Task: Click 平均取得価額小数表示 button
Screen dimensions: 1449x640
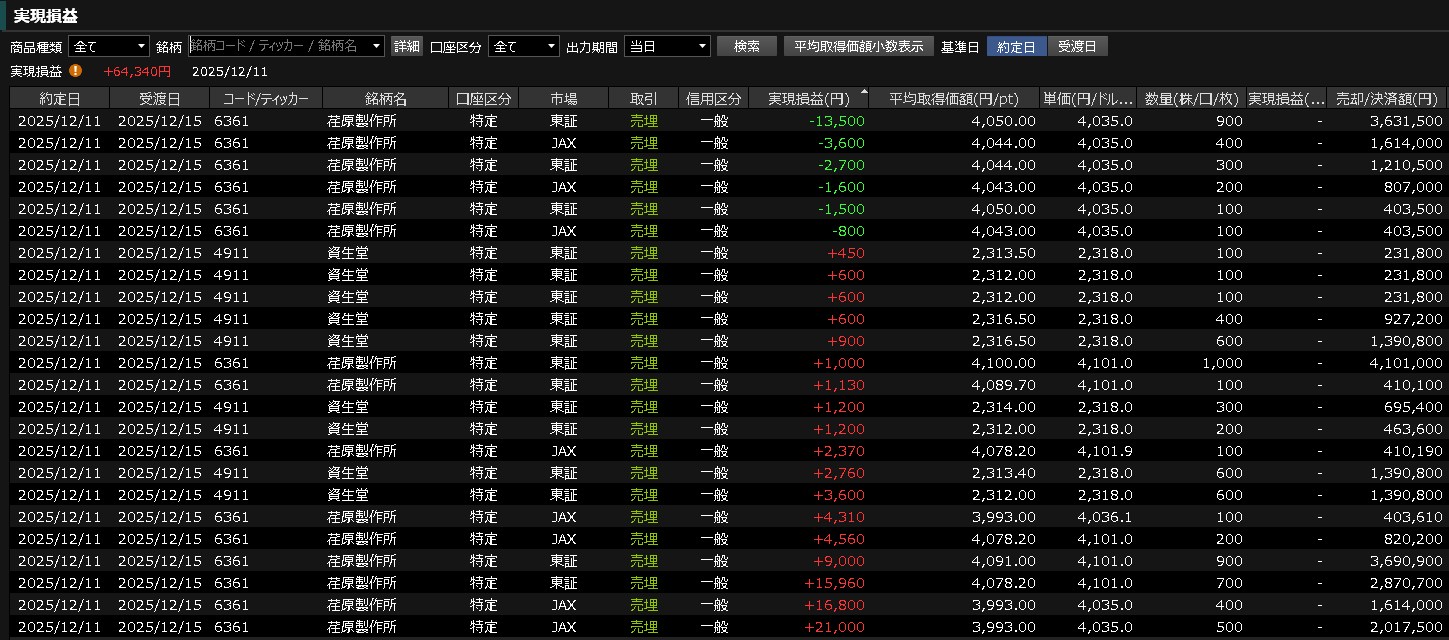Action: pyautogui.click(x=858, y=47)
